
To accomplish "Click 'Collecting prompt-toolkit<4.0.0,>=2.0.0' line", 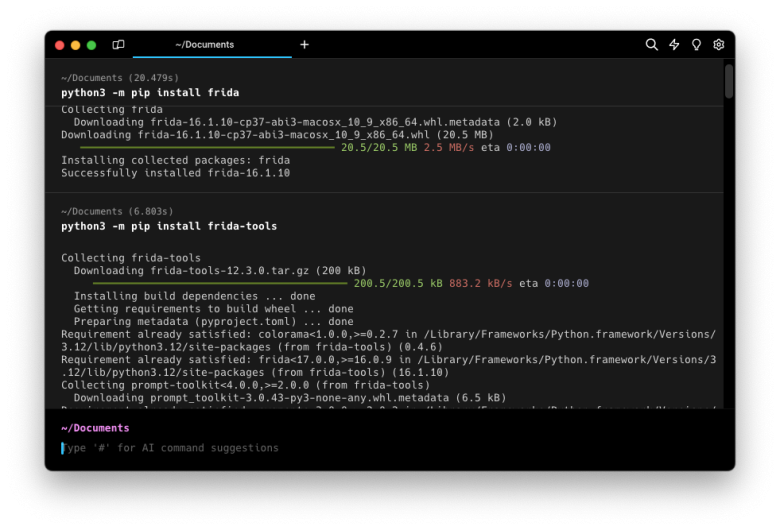I will point(245,385).
